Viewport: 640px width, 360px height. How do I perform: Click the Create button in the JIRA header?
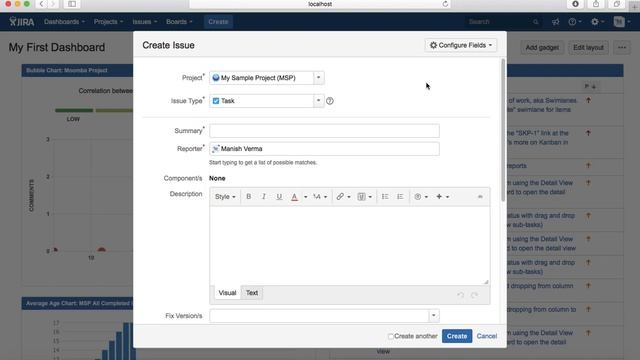[x=218, y=22]
